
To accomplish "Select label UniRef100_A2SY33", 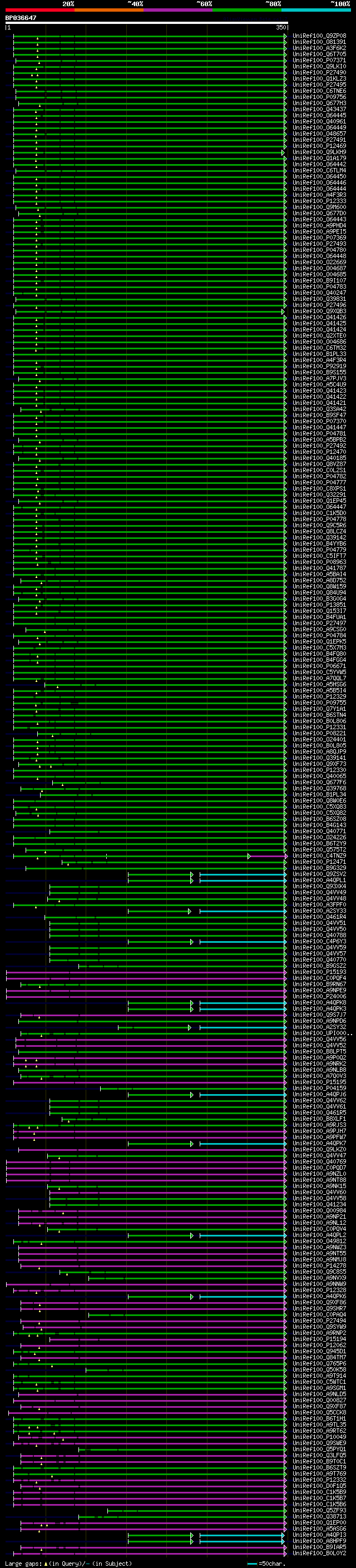I will tap(319, 911).
